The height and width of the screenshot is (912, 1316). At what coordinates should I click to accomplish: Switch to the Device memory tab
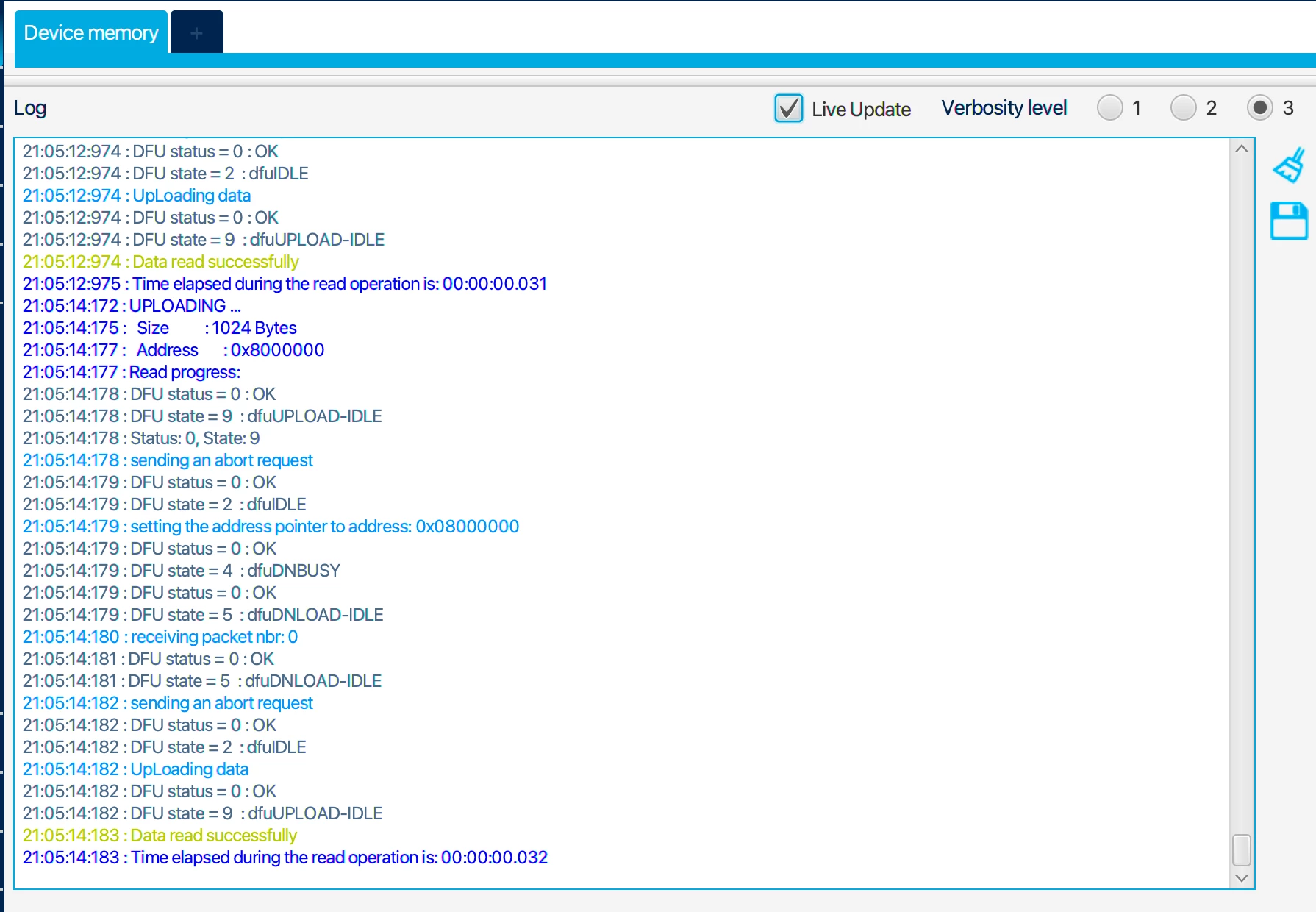(x=91, y=33)
